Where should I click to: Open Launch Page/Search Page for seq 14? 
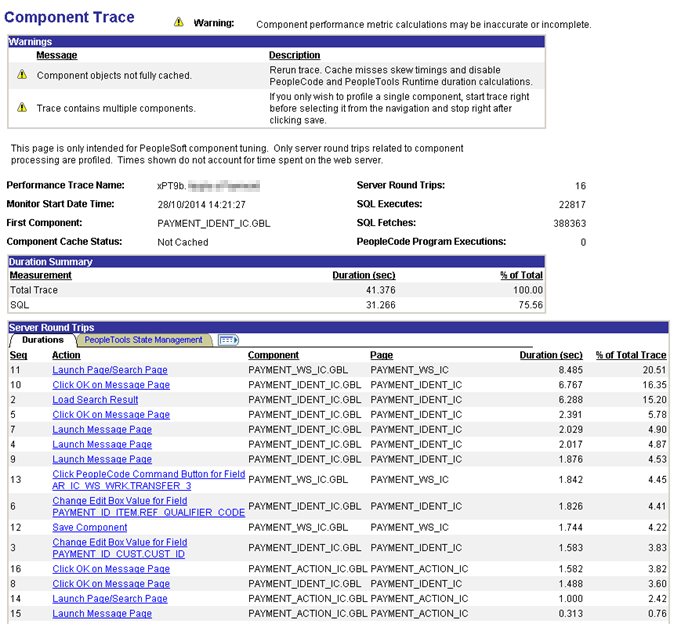pos(110,599)
